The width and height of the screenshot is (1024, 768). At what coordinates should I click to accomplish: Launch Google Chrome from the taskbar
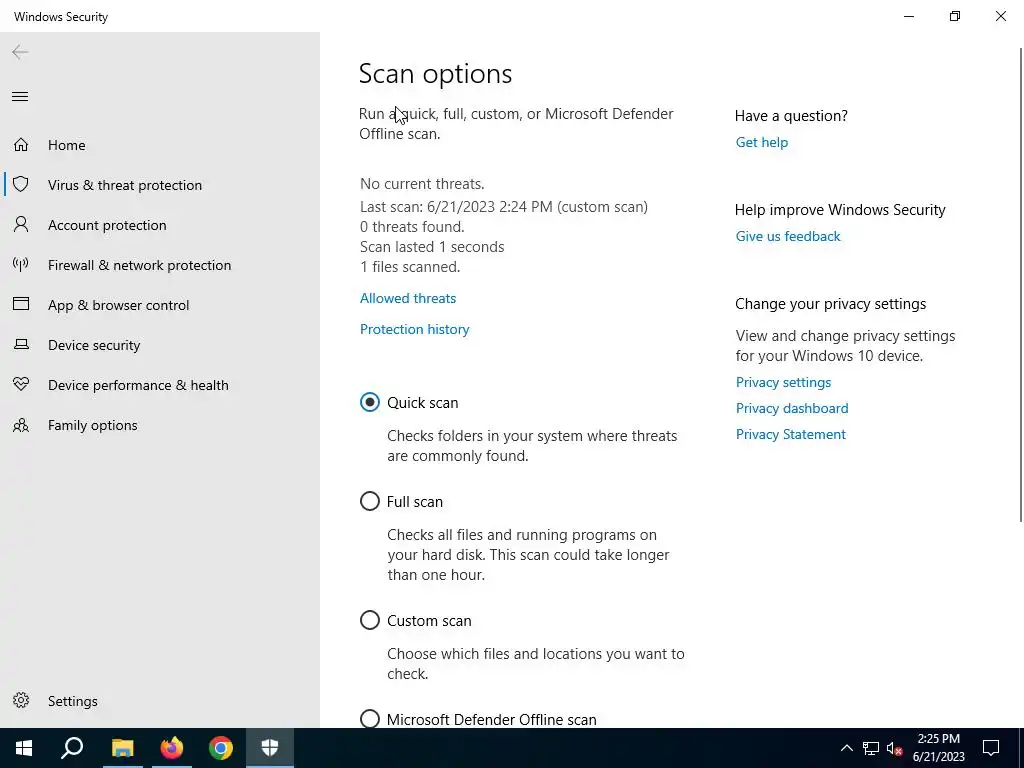[x=221, y=748]
